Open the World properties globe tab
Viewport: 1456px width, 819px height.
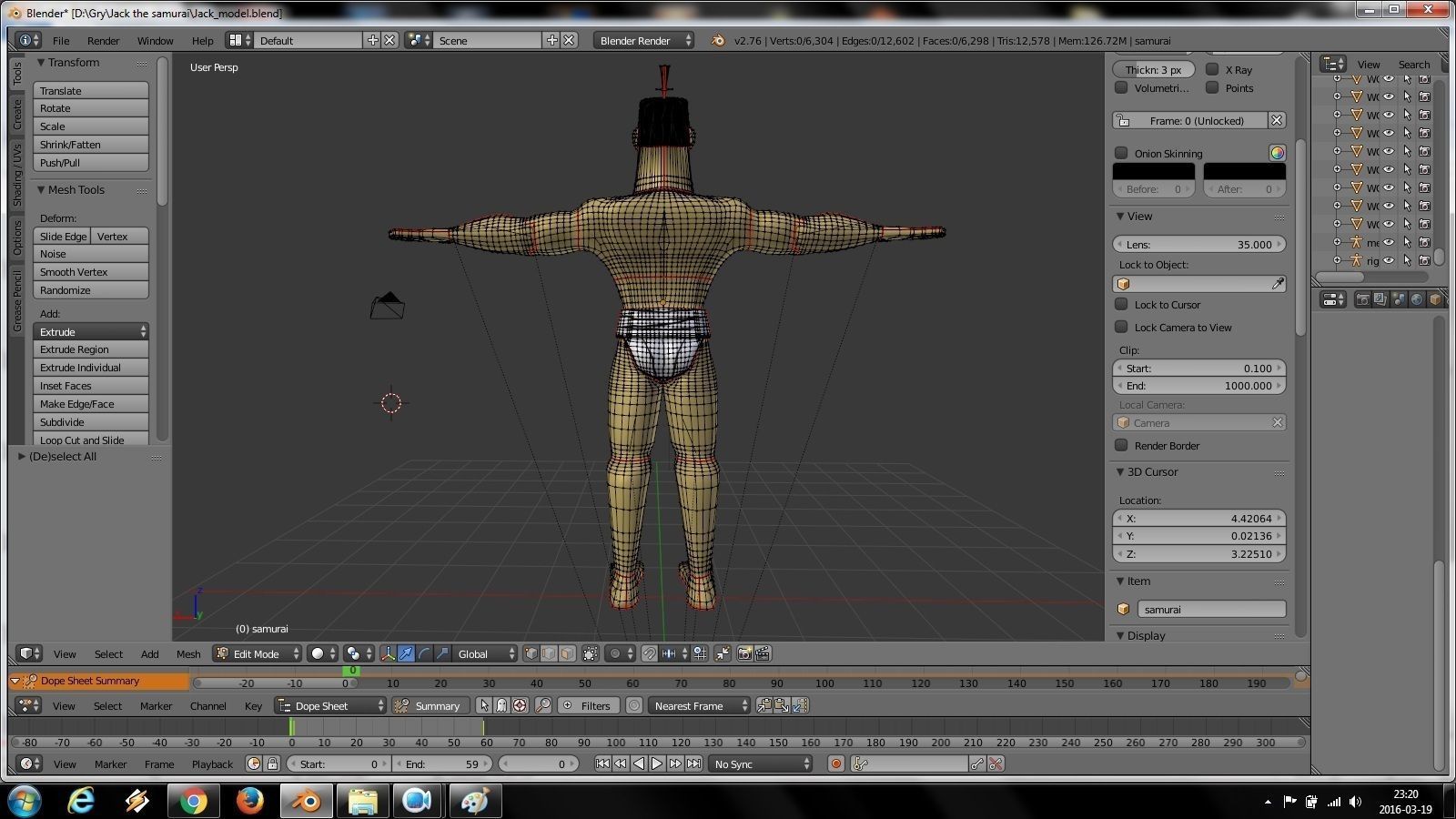(x=1417, y=299)
